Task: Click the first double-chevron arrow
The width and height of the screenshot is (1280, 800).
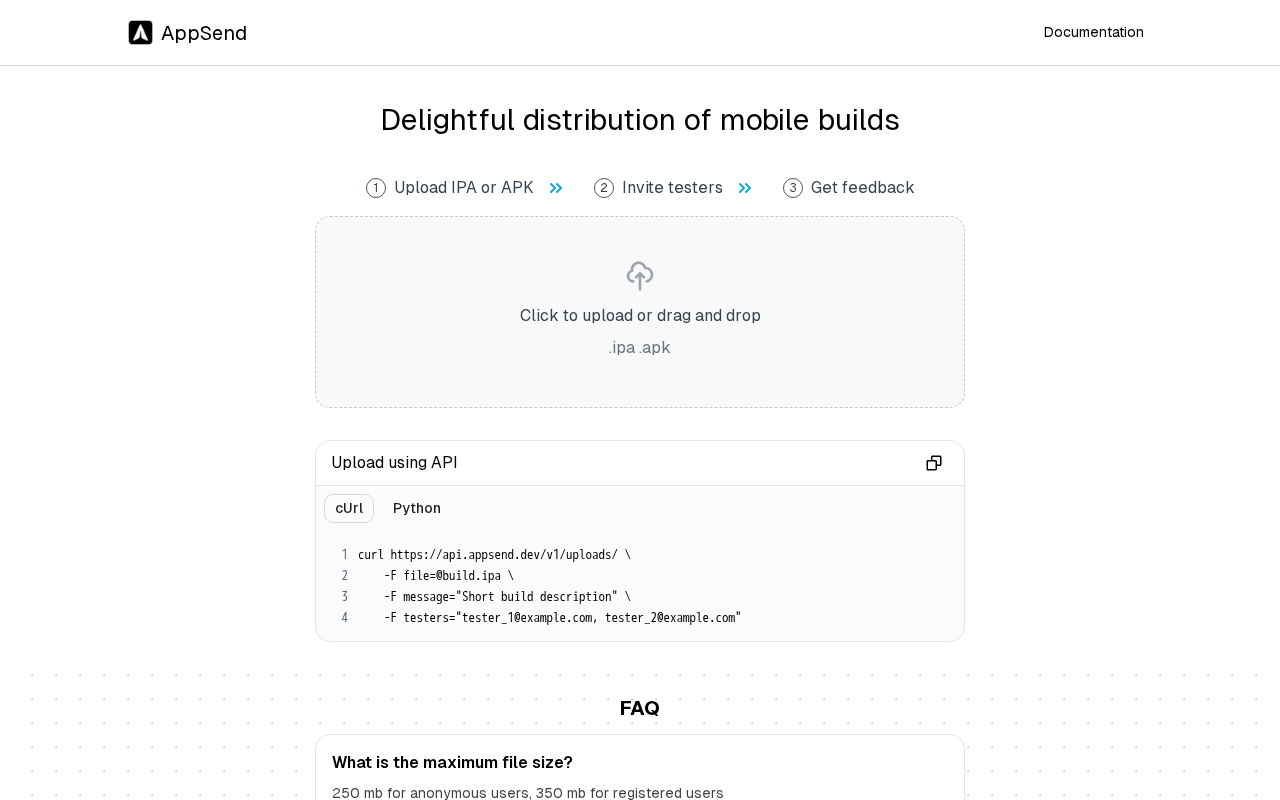Action: tap(556, 188)
